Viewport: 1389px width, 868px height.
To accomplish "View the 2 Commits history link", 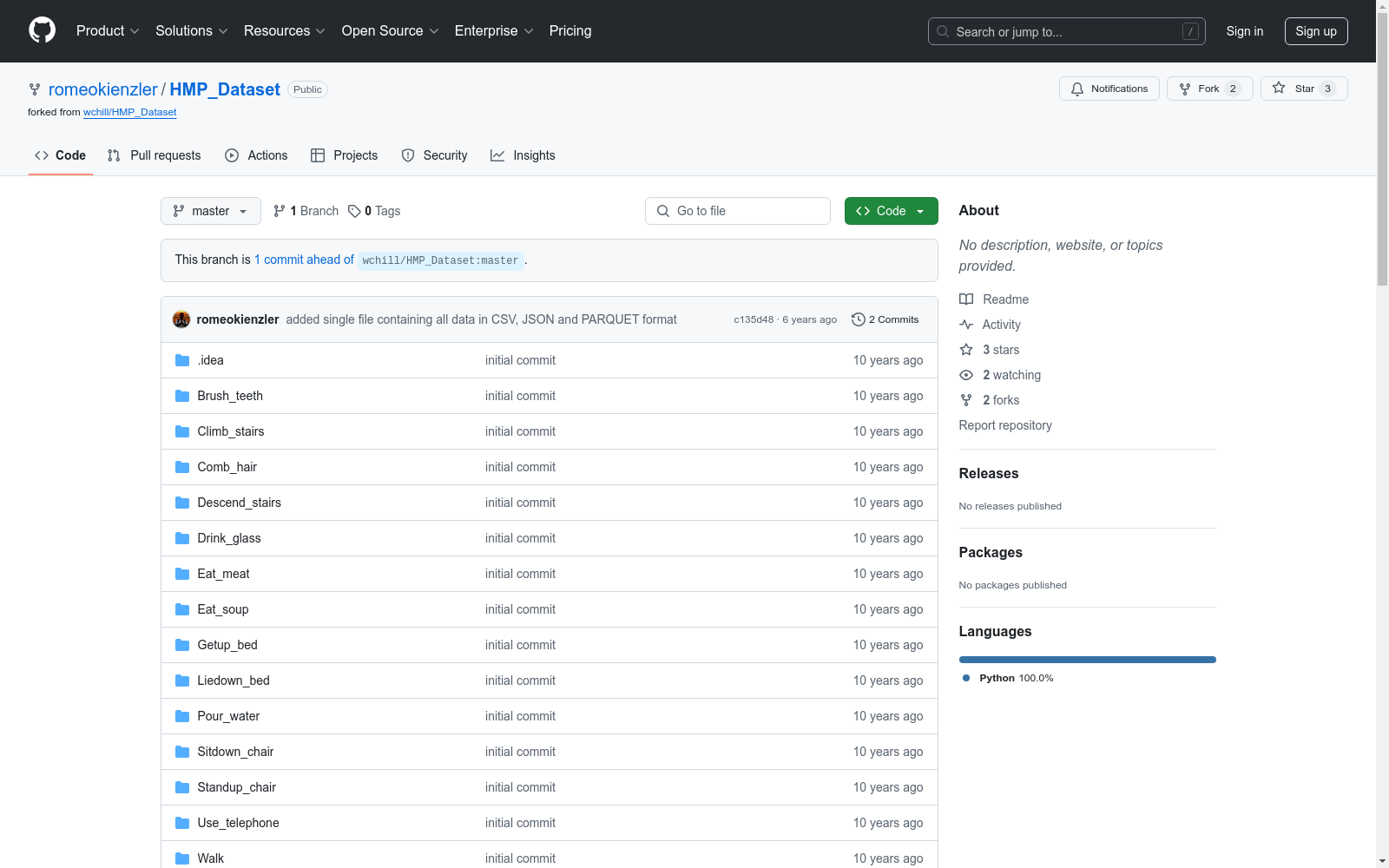I will 885,319.
